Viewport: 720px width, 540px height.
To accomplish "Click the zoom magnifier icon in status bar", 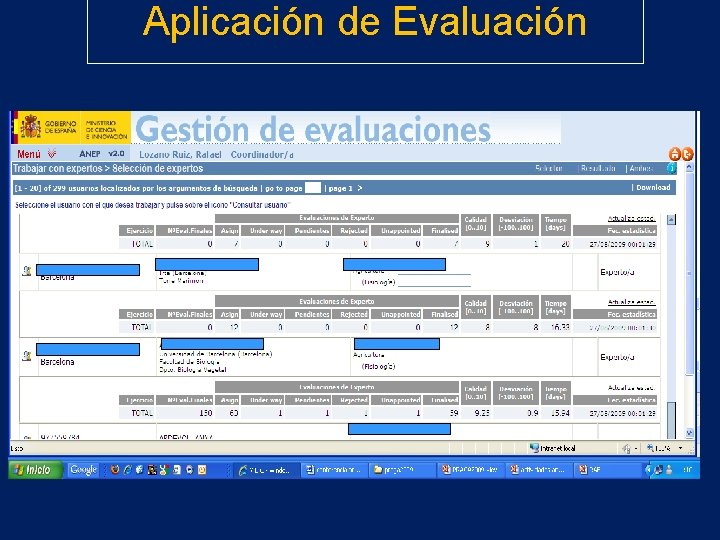I will point(650,448).
